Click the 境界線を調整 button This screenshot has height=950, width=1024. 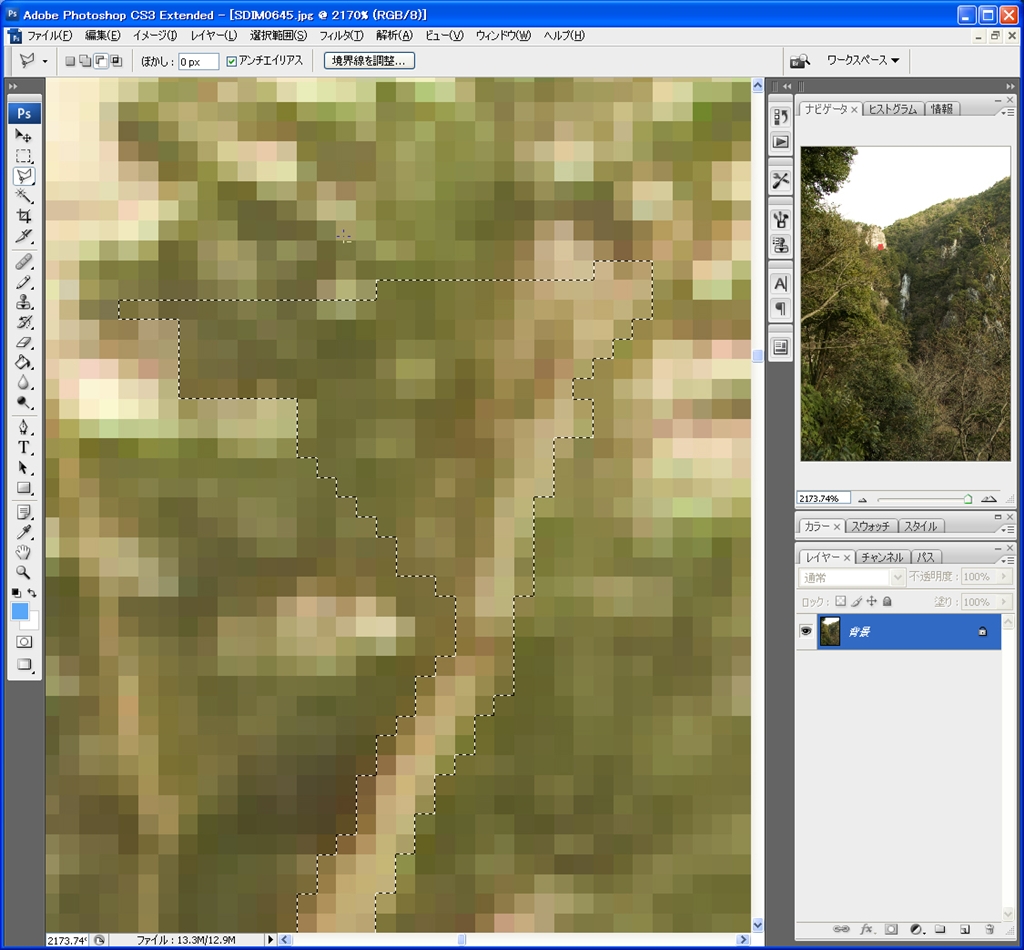pyautogui.click(x=369, y=61)
